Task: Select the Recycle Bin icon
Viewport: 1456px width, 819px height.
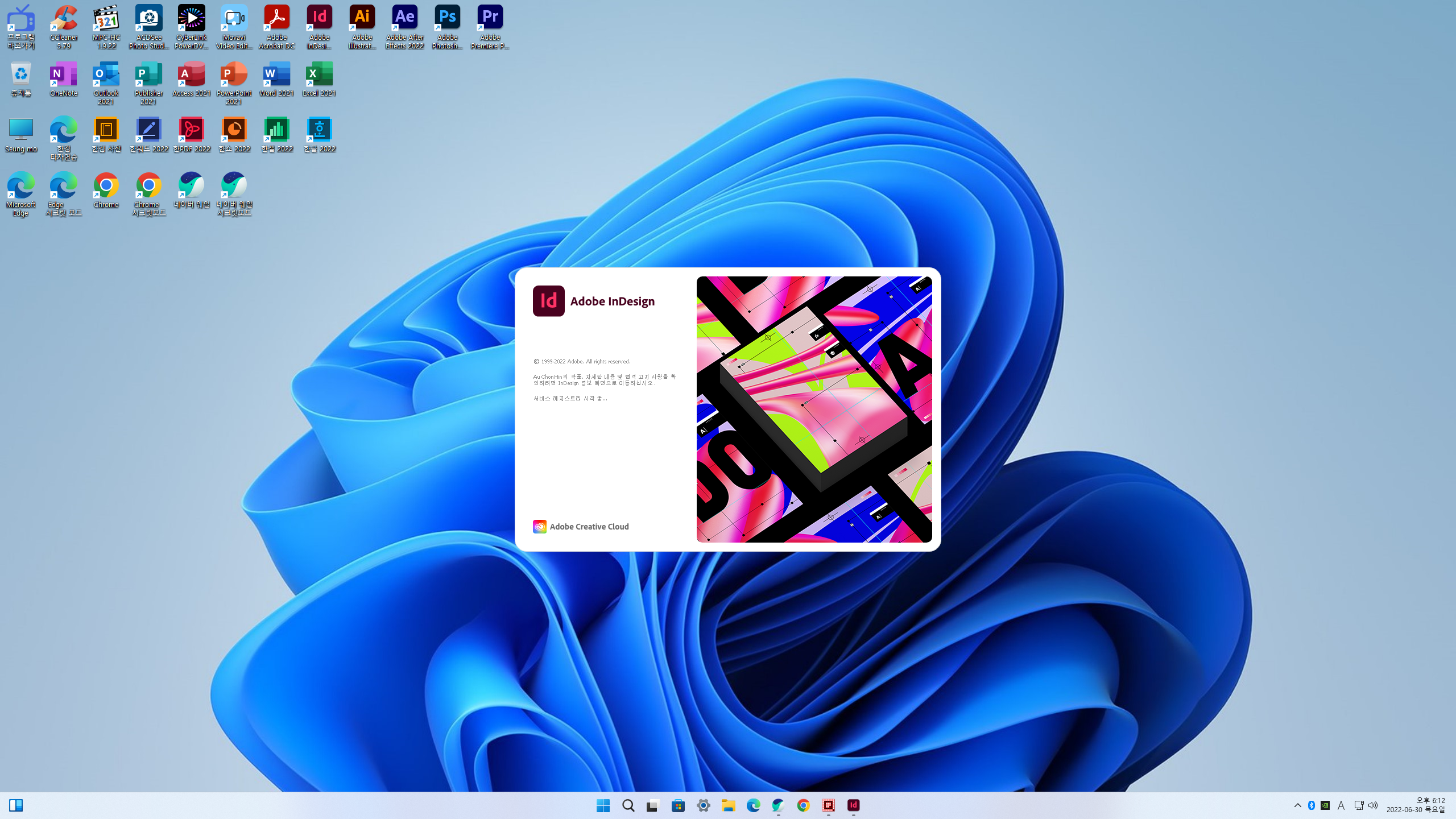Action: [x=20, y=80]
